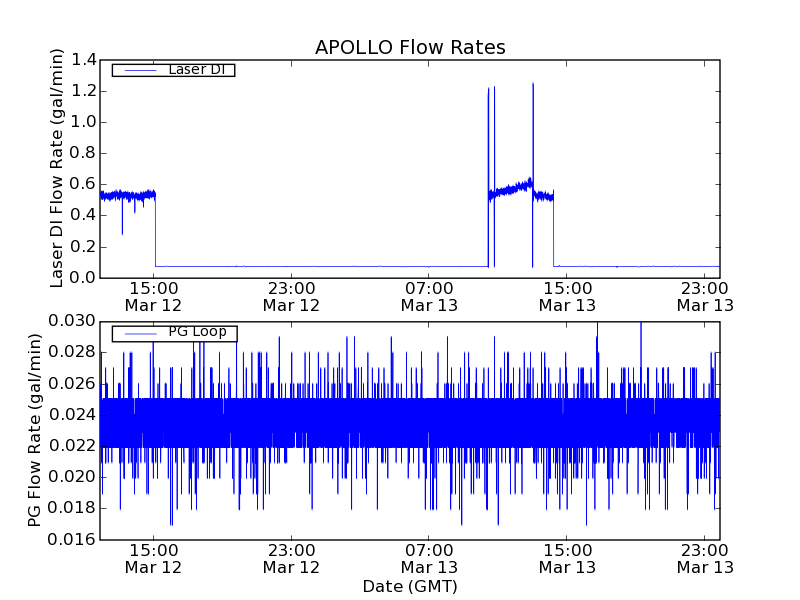Image resolution: width=800 pixels, height=600 pixels.
Task: Click the 0.030 tick on PG axis
Action: point(72,321)
